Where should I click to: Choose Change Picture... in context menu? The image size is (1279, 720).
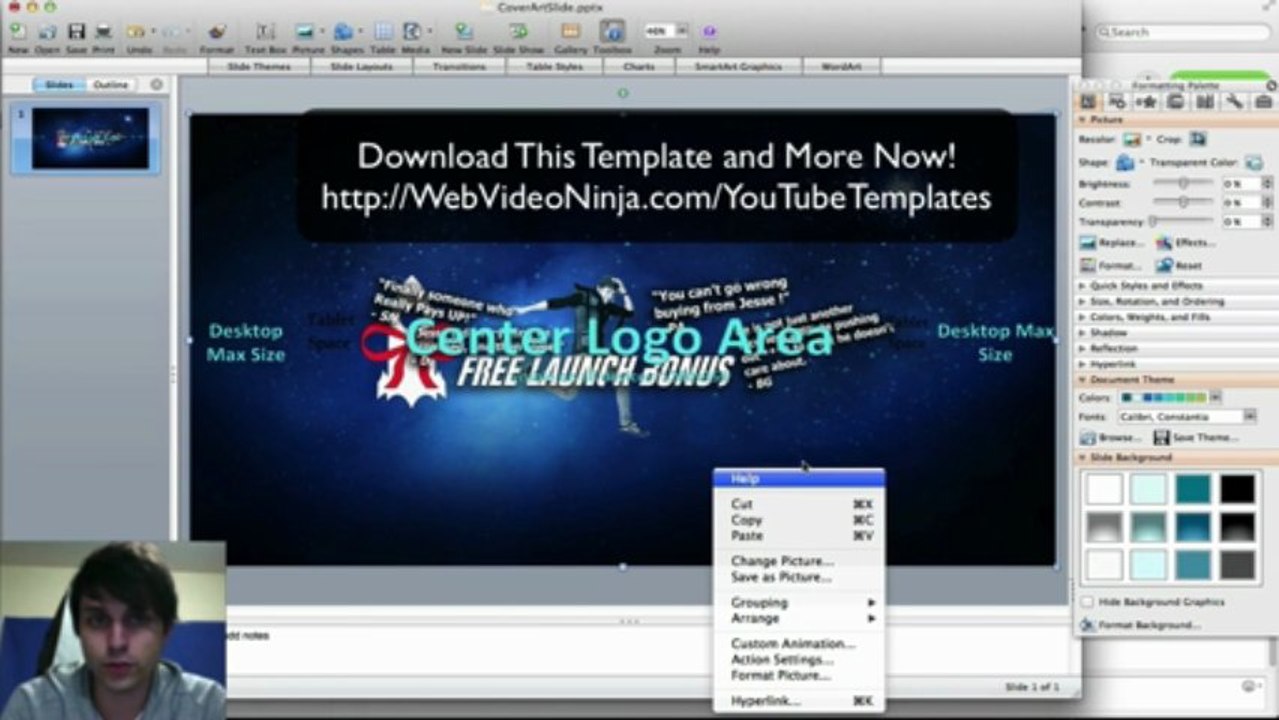pyautogui.click(x=798, y=562)
